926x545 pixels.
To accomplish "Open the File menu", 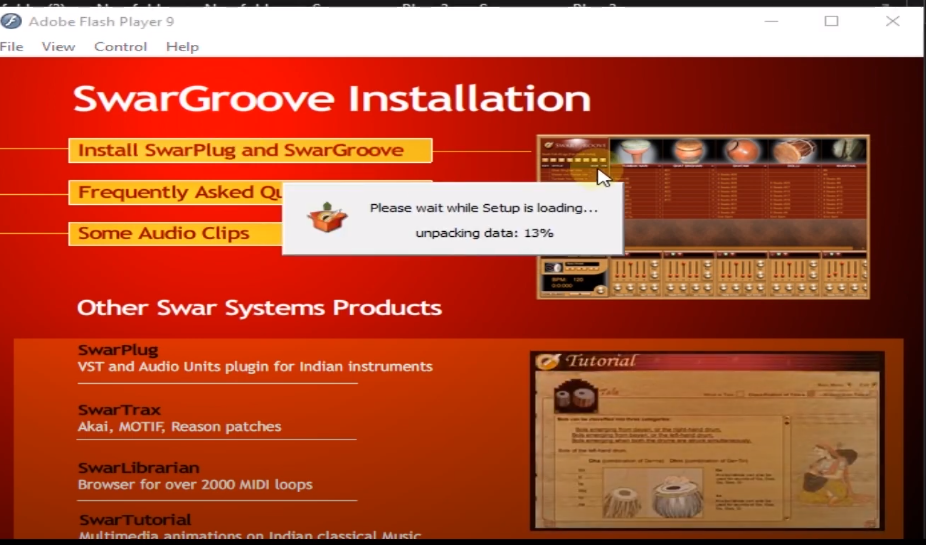I will (x=11, y=47).
